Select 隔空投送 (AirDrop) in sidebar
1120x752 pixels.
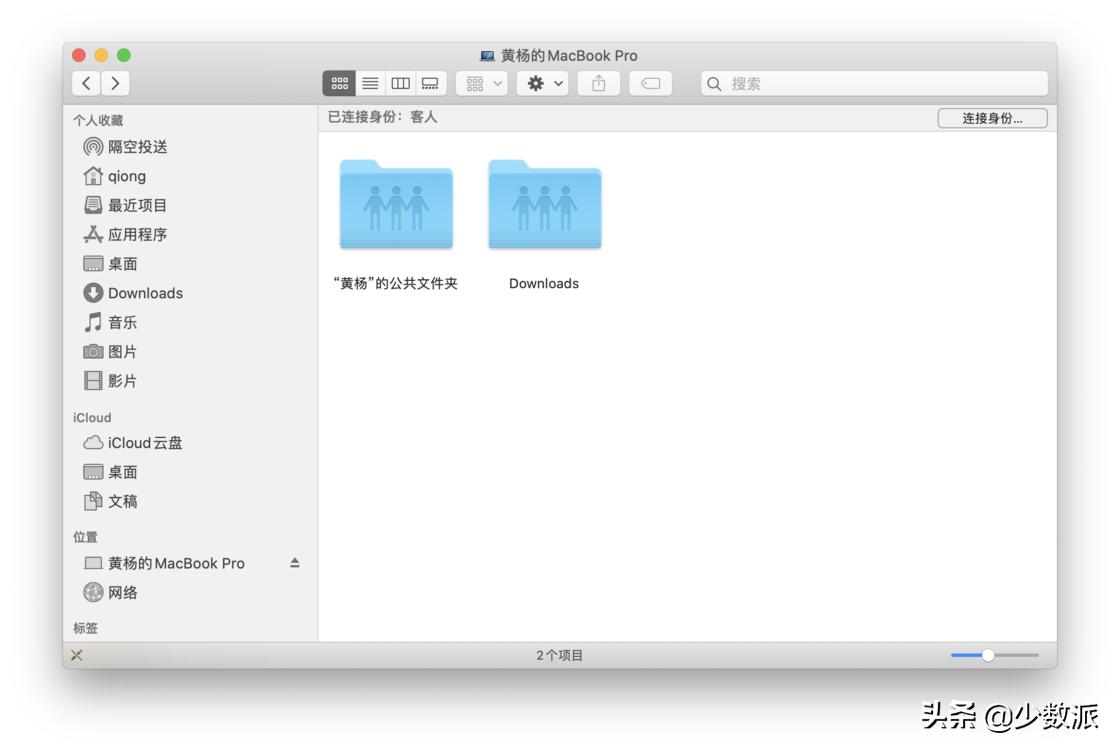click(x=137, y=147)
